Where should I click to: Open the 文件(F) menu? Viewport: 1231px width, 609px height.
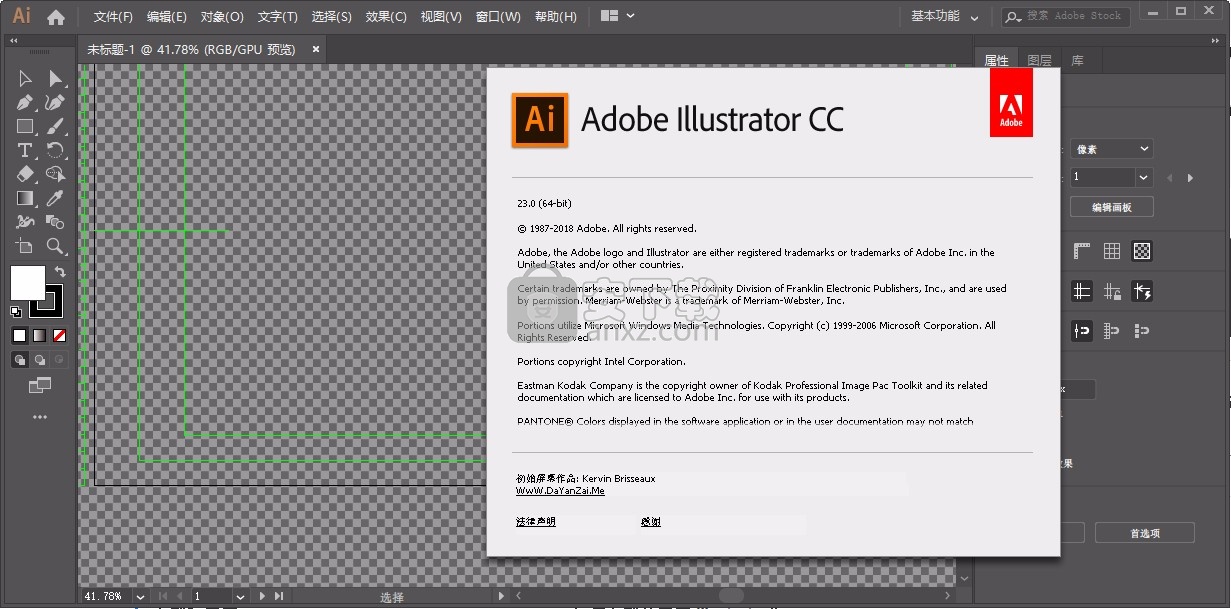click(113, 17)
